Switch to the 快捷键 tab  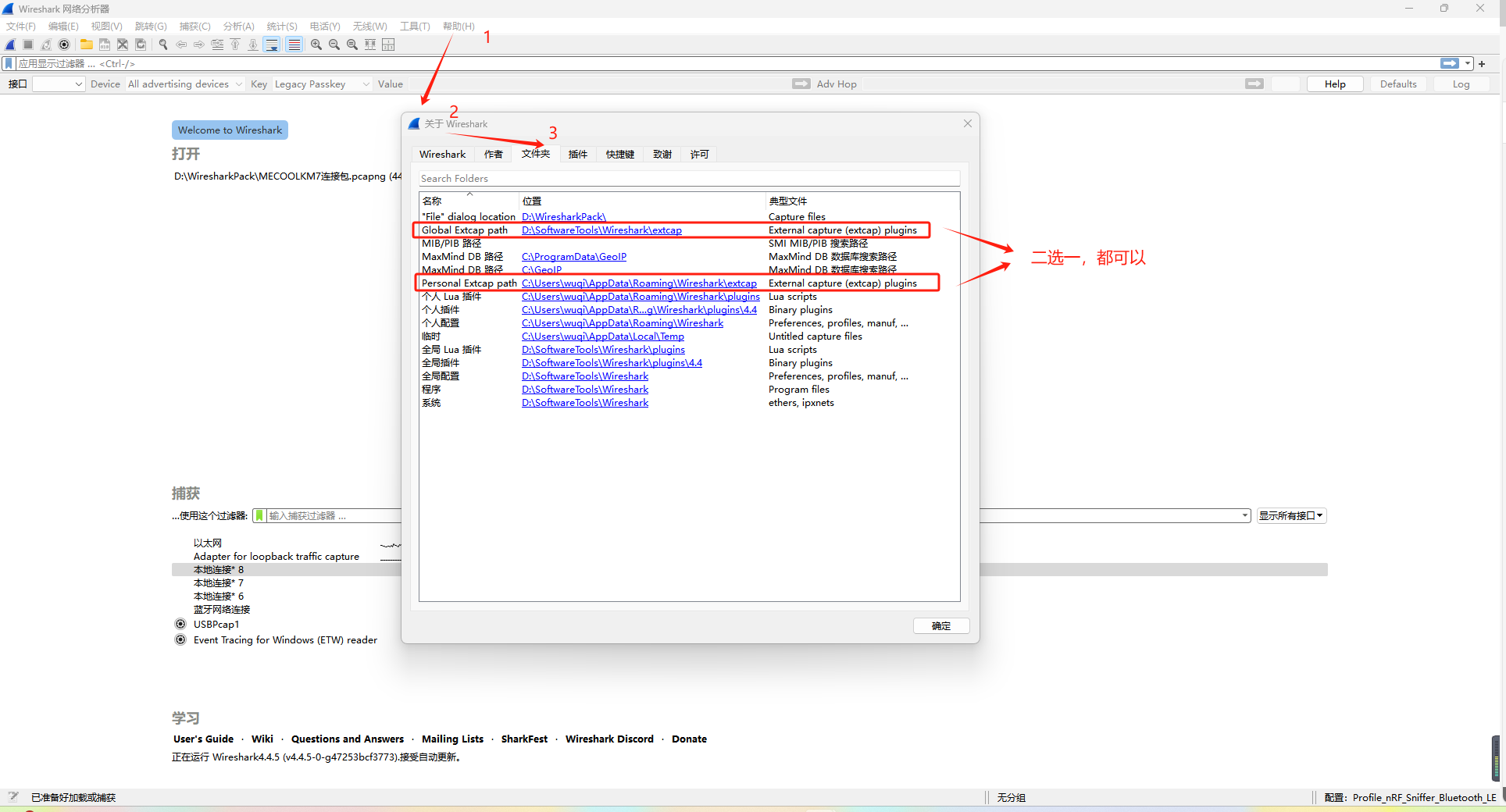pyautogui.click(x=620, y=155)
